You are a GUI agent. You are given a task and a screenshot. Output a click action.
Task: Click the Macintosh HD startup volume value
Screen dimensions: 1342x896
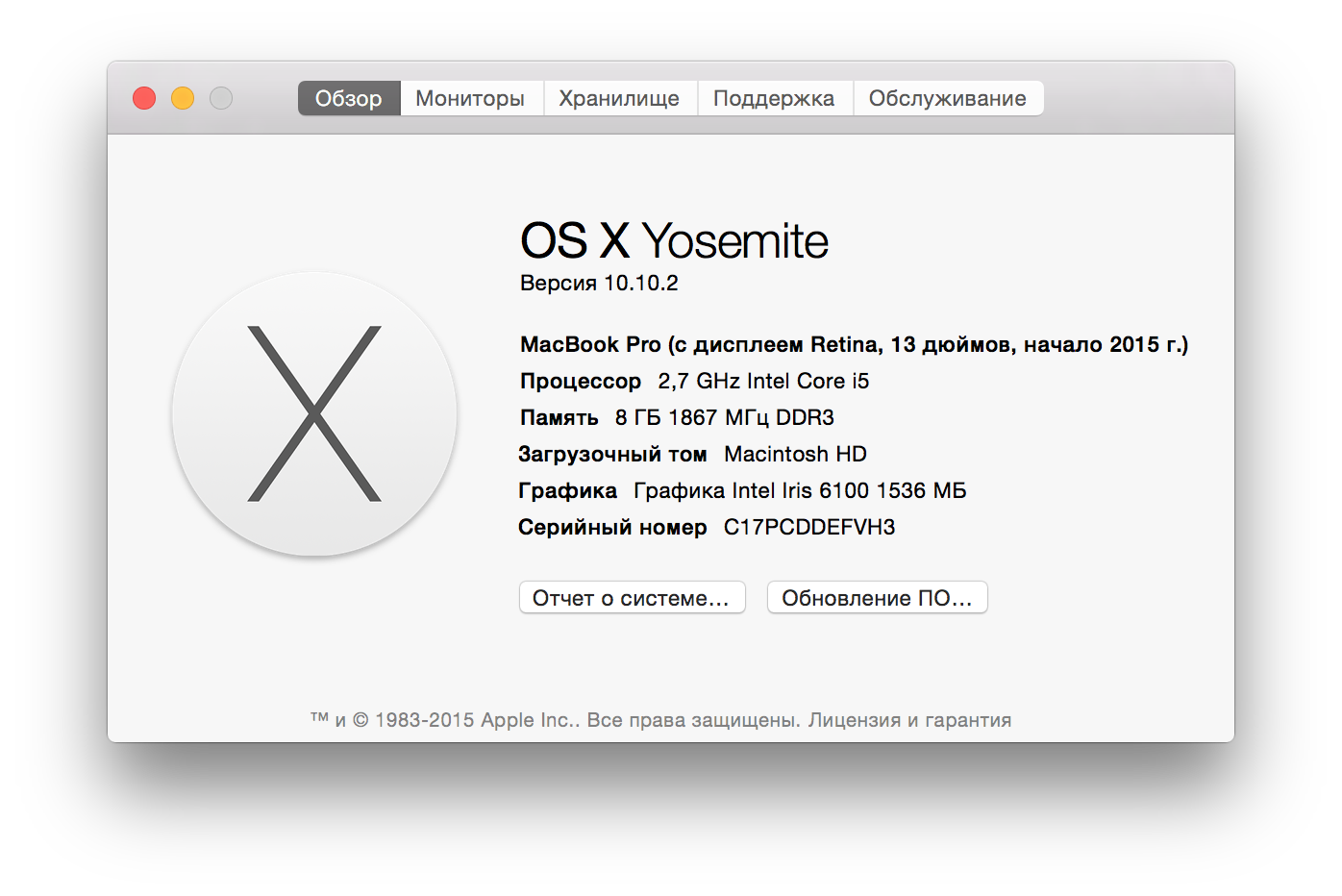[x=795, y=454]
